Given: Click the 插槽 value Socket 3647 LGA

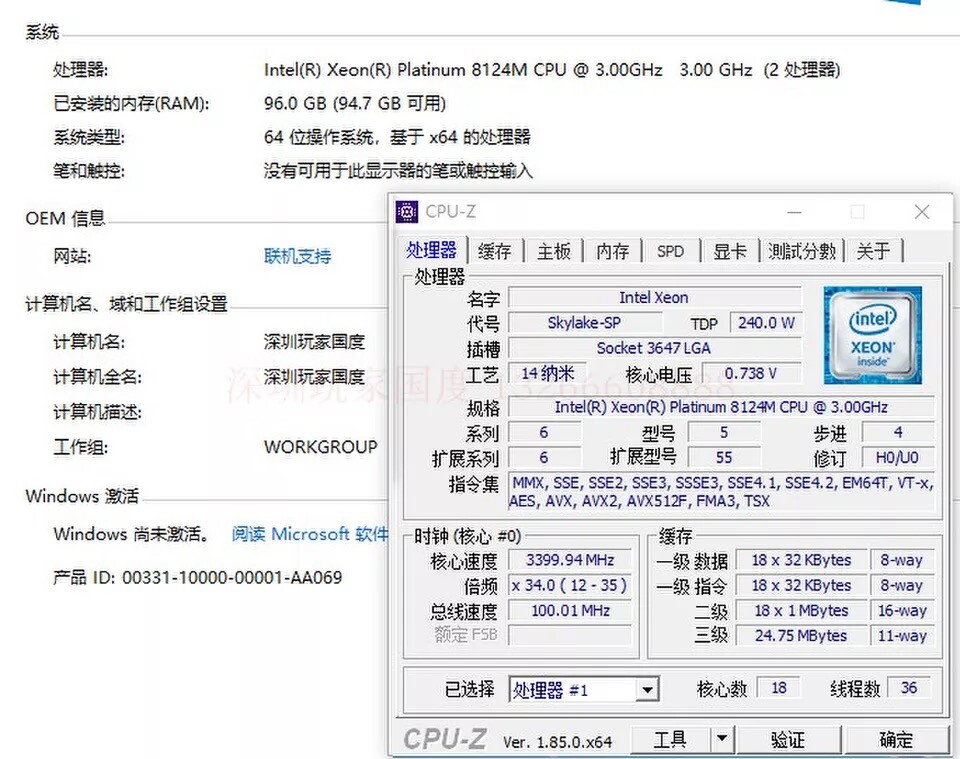Looking at the screenshot, I should [x=654, y=348].
